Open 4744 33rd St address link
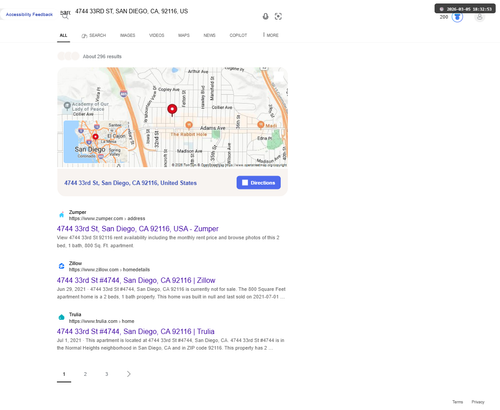Image resolution: width=500 pixels, height=410 pixels. coord(130,183)
